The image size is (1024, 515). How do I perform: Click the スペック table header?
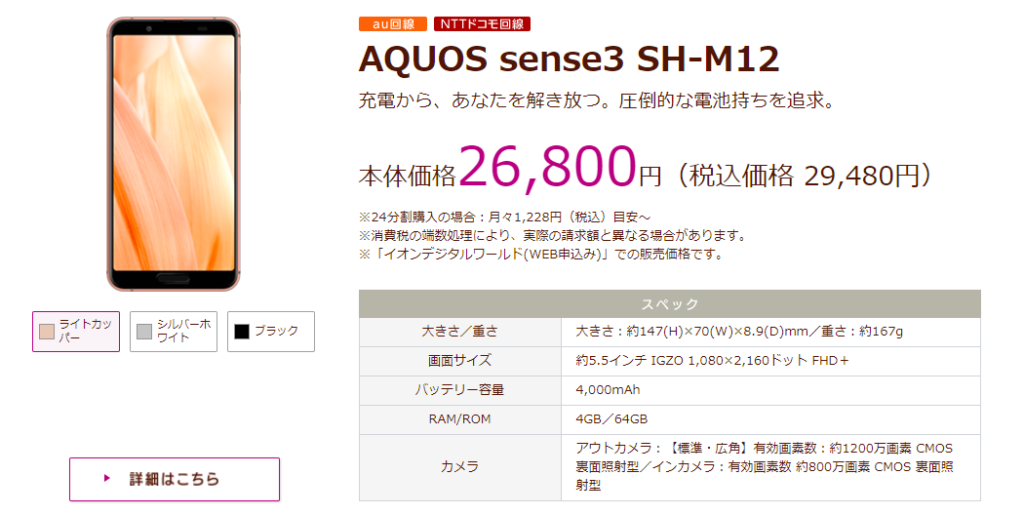click(x=669, y=304)
